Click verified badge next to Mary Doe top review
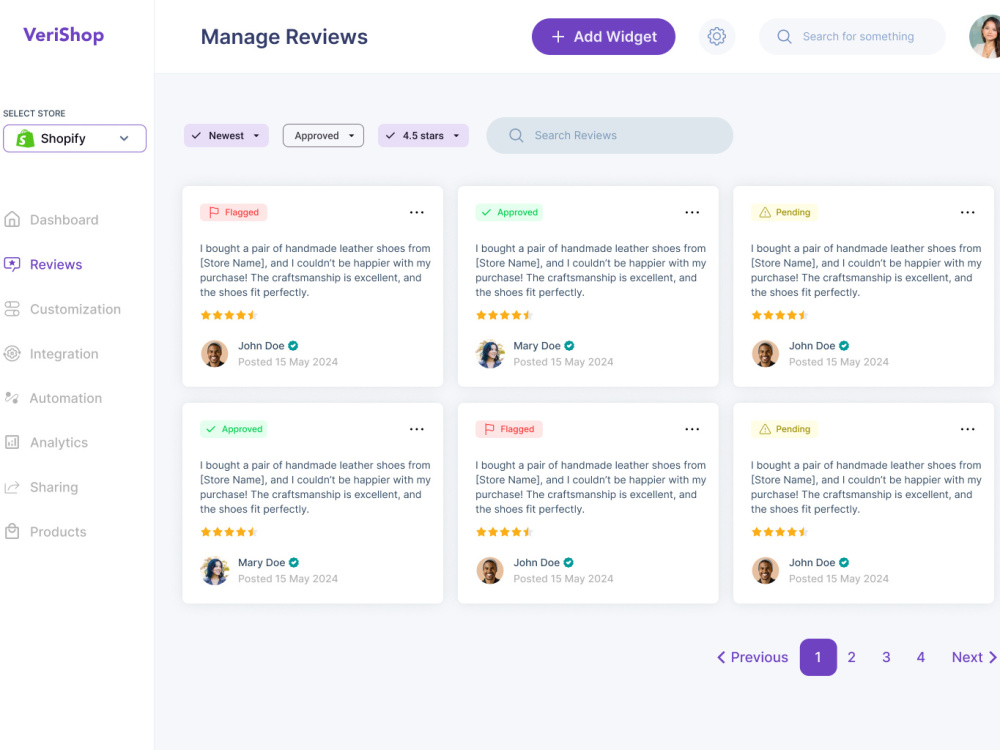 [570, 346]
